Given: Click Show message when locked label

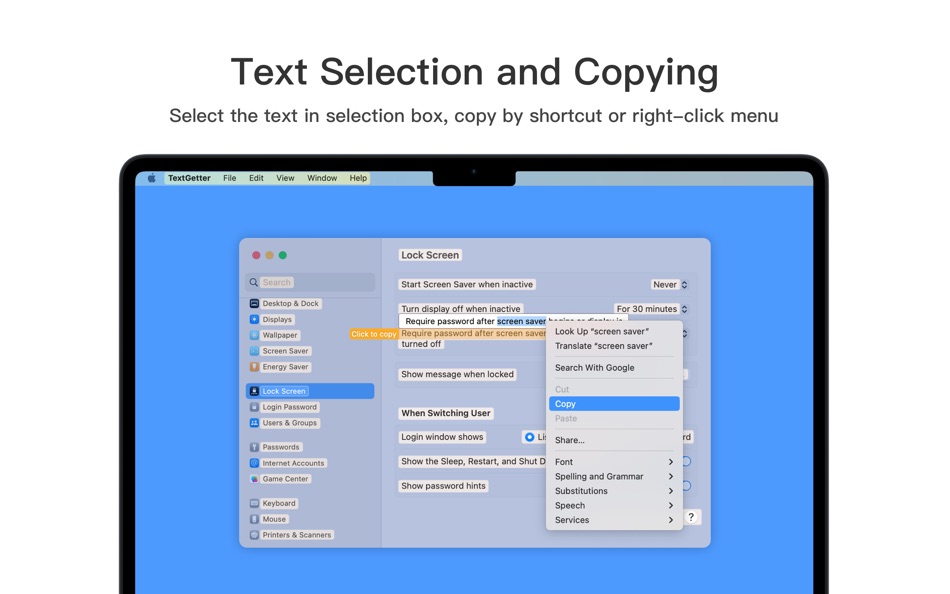Looking at the screenshot, I should click(457, 374).
